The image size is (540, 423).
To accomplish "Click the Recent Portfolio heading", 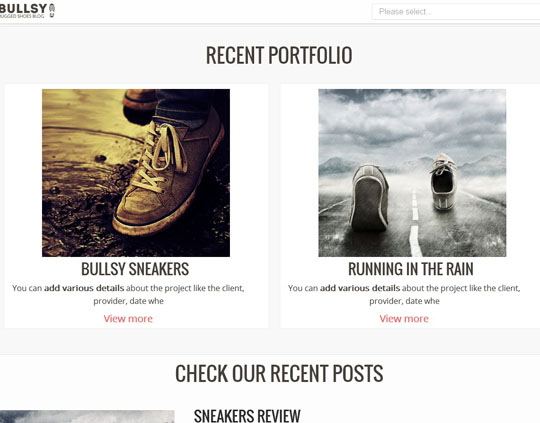I will pos(279,55).
